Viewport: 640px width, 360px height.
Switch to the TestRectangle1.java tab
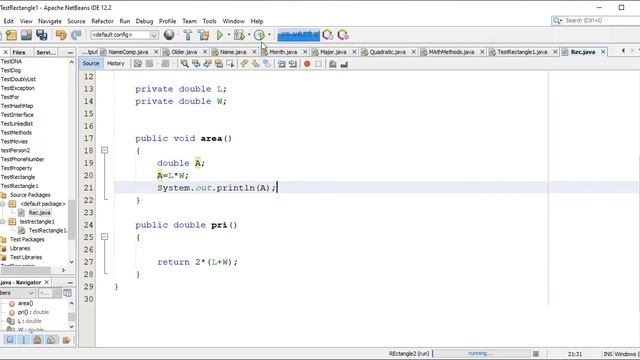(522, 52)
